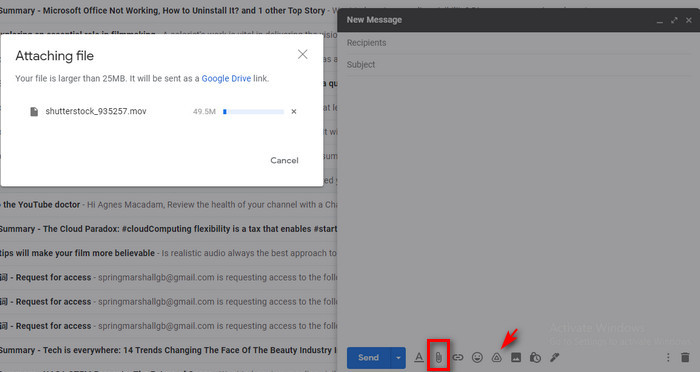
Task: Click the insert photo icon
Action: (516, 357)
